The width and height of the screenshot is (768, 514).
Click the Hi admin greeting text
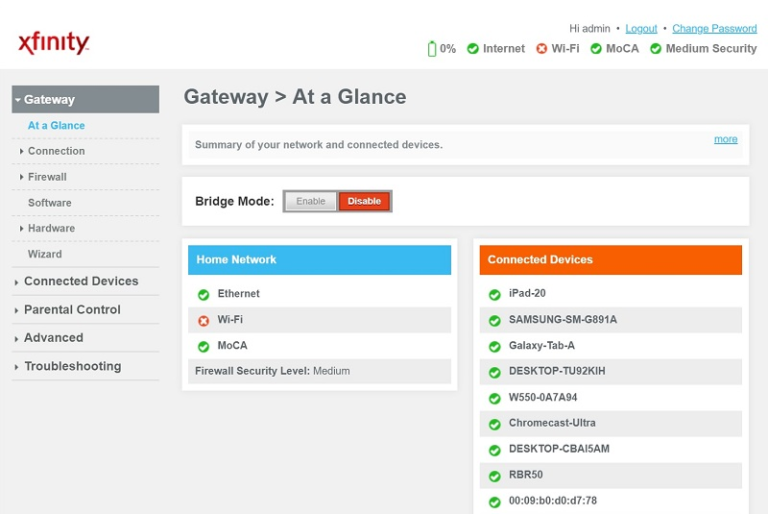point(590,29)
